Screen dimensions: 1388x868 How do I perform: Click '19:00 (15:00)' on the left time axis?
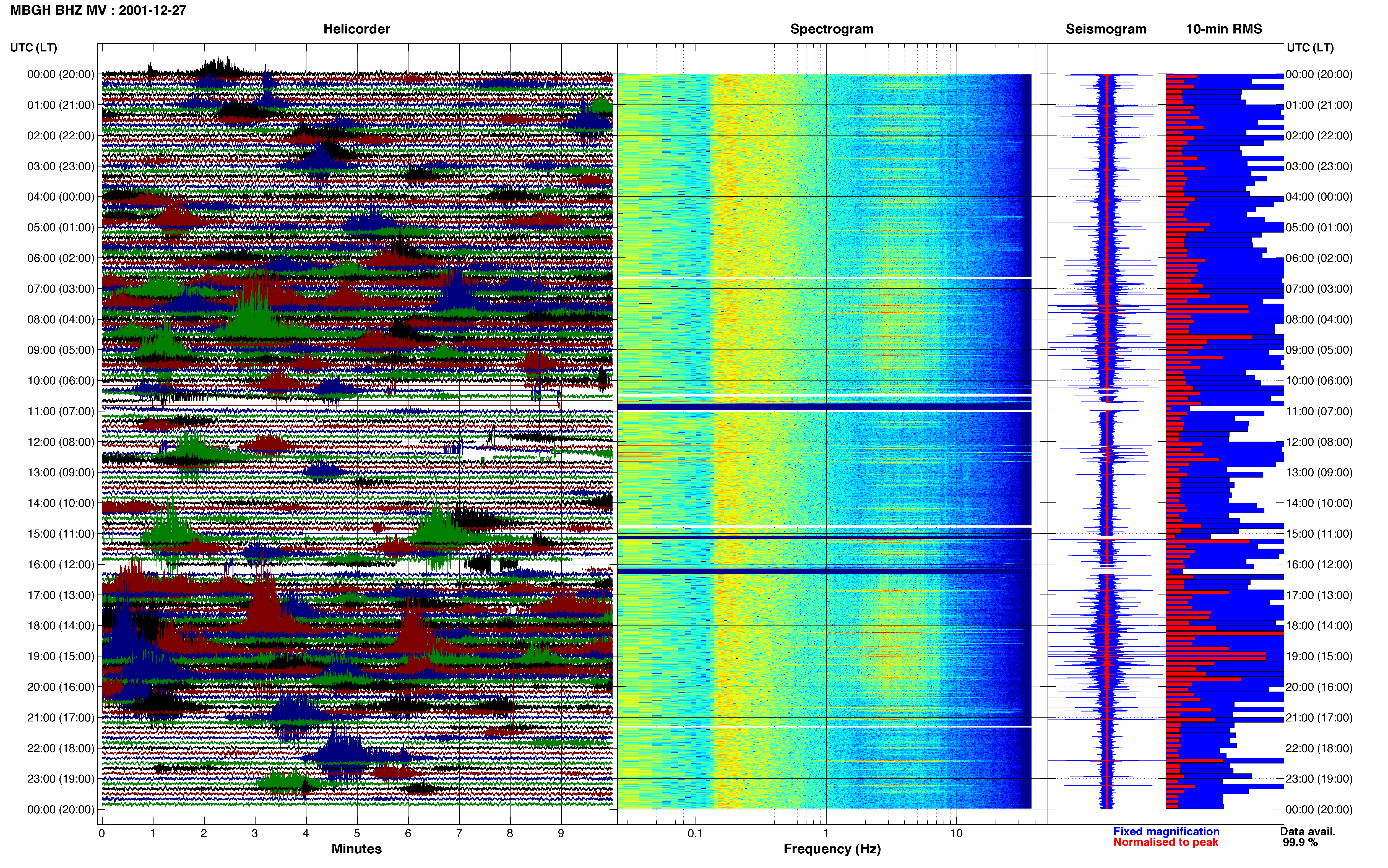pyautogui.click(x=60, y=656)
